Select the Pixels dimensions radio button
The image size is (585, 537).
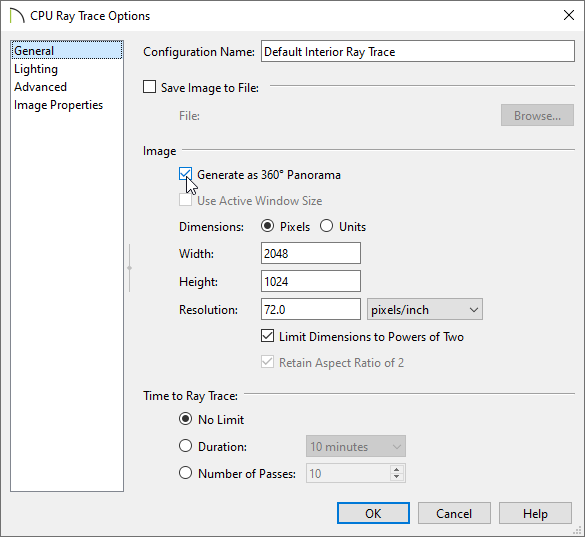[x=268, y=226]
